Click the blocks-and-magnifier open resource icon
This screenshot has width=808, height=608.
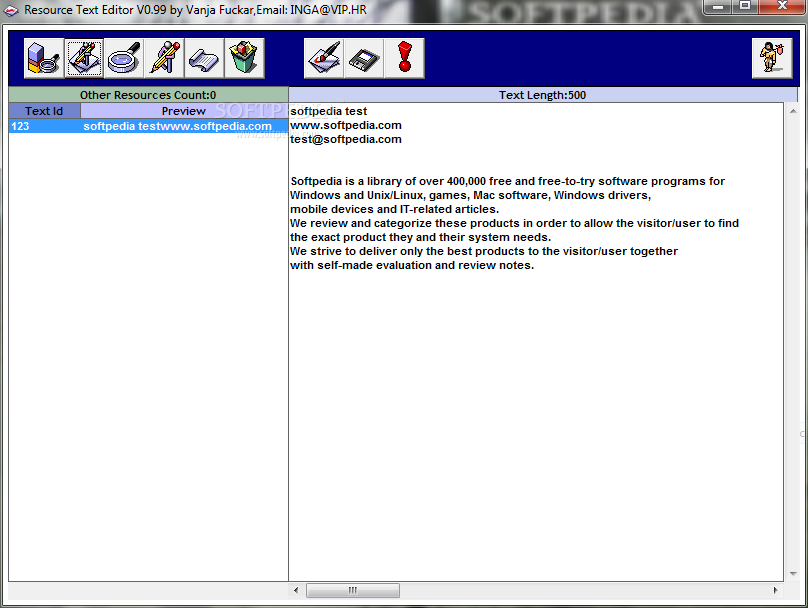pyautogui.click(x=44, y=58)
